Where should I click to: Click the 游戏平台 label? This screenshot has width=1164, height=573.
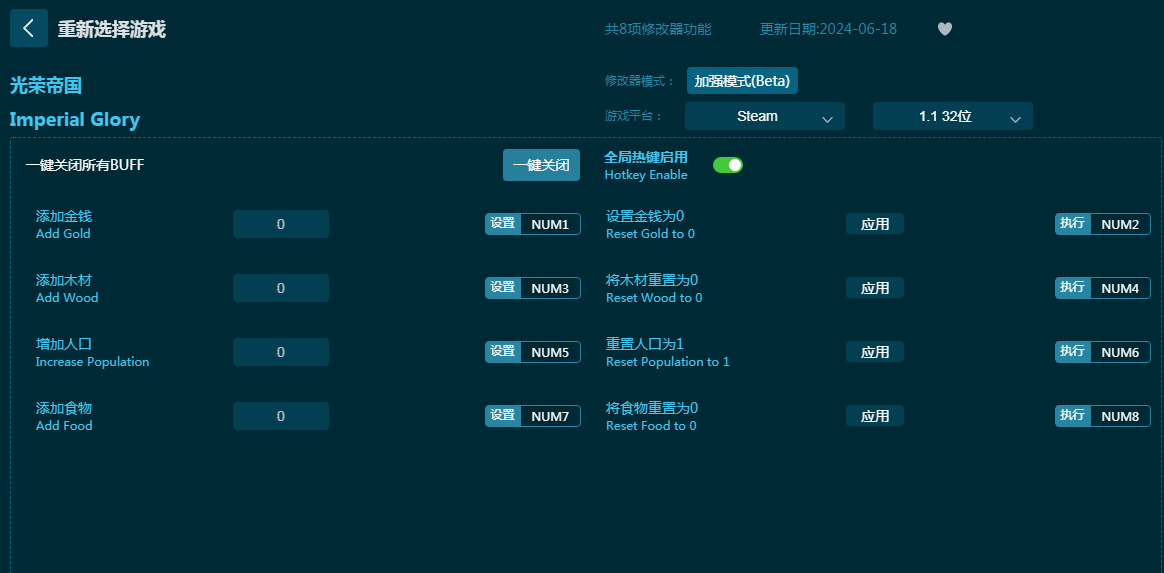633,116
